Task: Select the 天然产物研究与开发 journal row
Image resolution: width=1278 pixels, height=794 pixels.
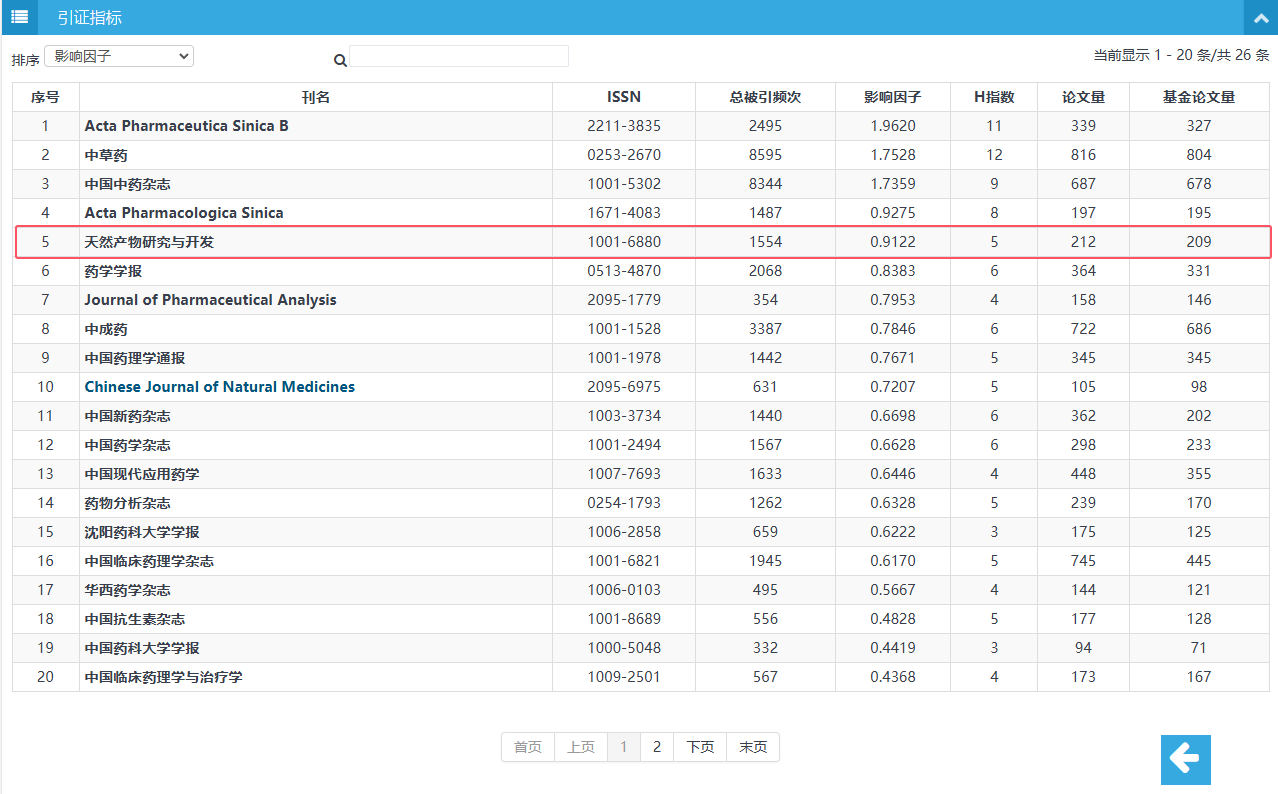Action: click(149, 242)
